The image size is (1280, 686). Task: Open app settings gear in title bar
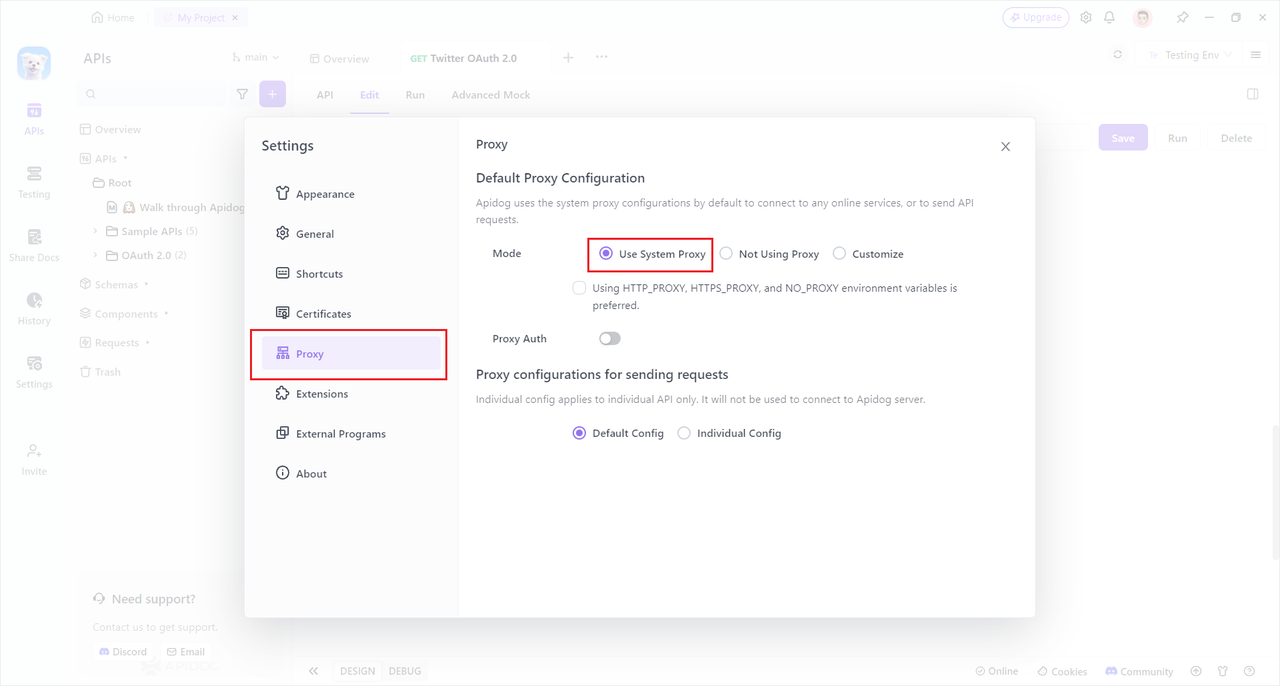pos(1086,18)
